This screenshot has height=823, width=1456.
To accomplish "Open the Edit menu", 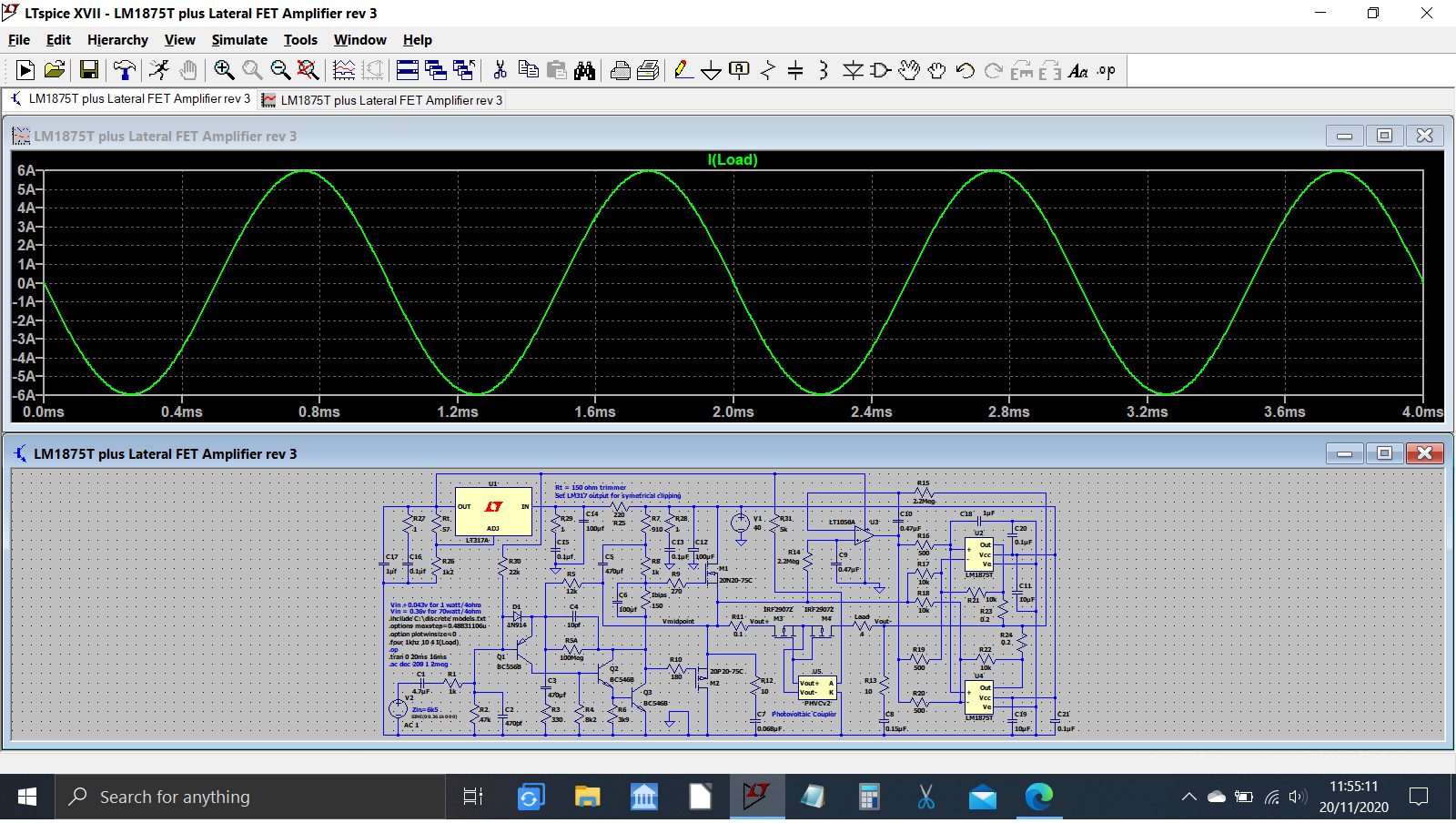I will click(58, 40).
